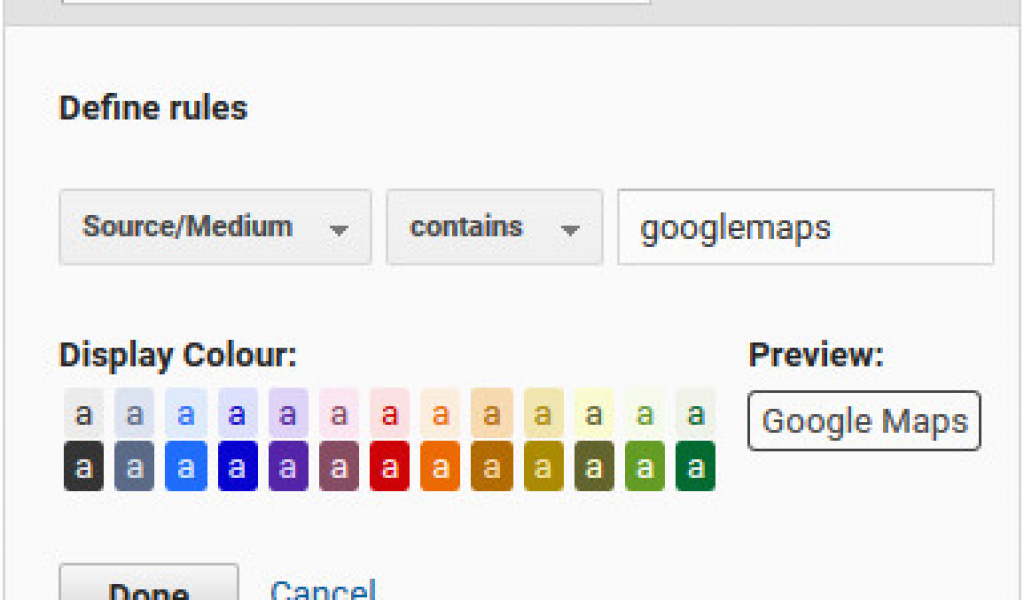Image resolution: width=1024 pixels, height=600 pixels.
Task: Open the Source/Medium dropdown
Action: click(215, 227)
